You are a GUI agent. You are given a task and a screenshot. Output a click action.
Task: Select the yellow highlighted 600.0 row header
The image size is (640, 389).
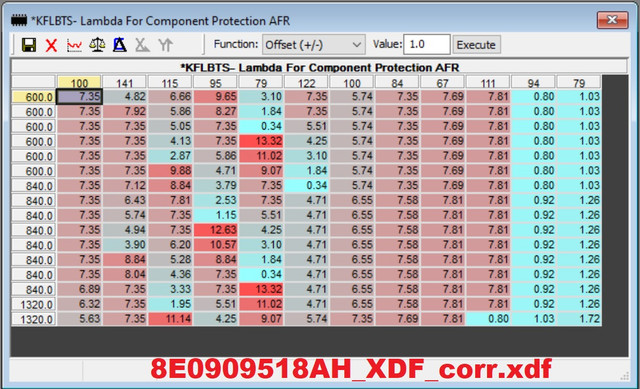(x=33, y=97)
